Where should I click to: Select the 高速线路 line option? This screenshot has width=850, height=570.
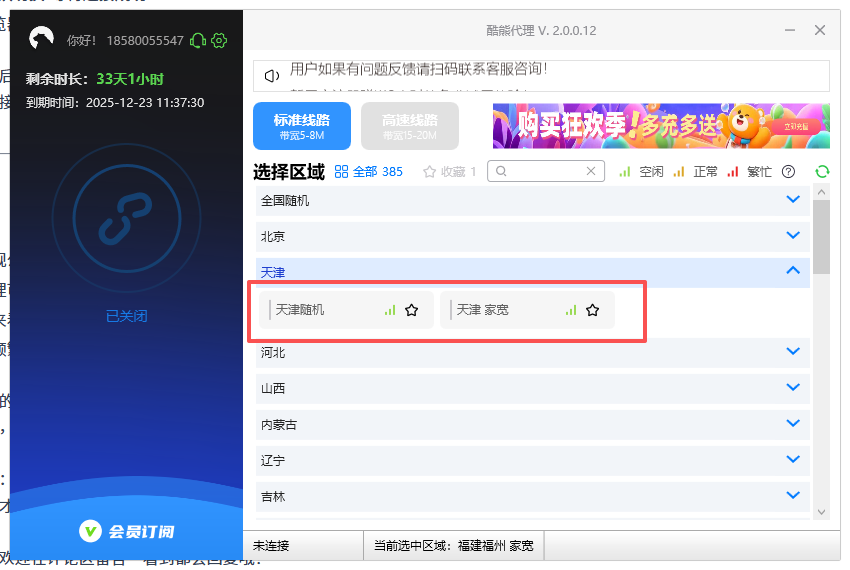[410, 126]
